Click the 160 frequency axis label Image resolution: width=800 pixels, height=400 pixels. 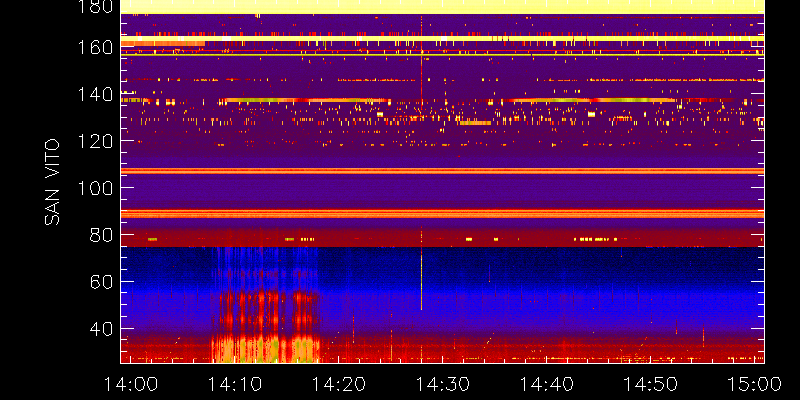click(95, 48)
